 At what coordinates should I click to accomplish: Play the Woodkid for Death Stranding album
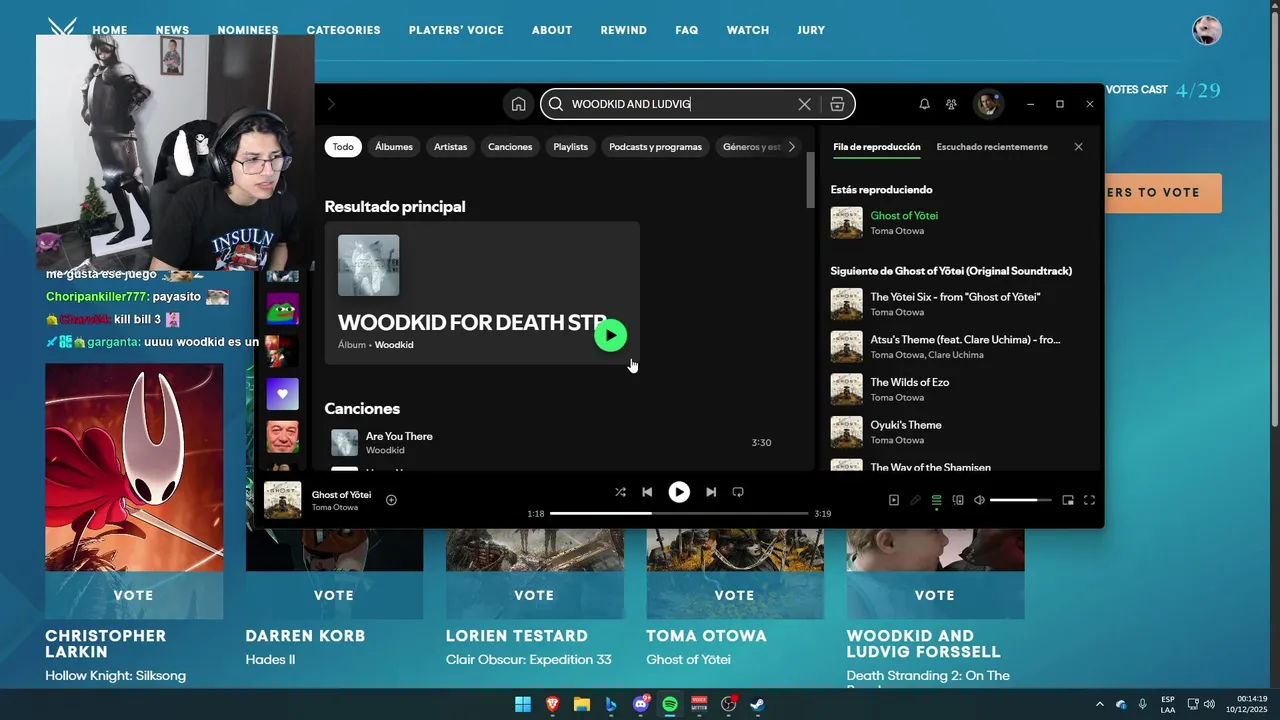tap(610, 335)
